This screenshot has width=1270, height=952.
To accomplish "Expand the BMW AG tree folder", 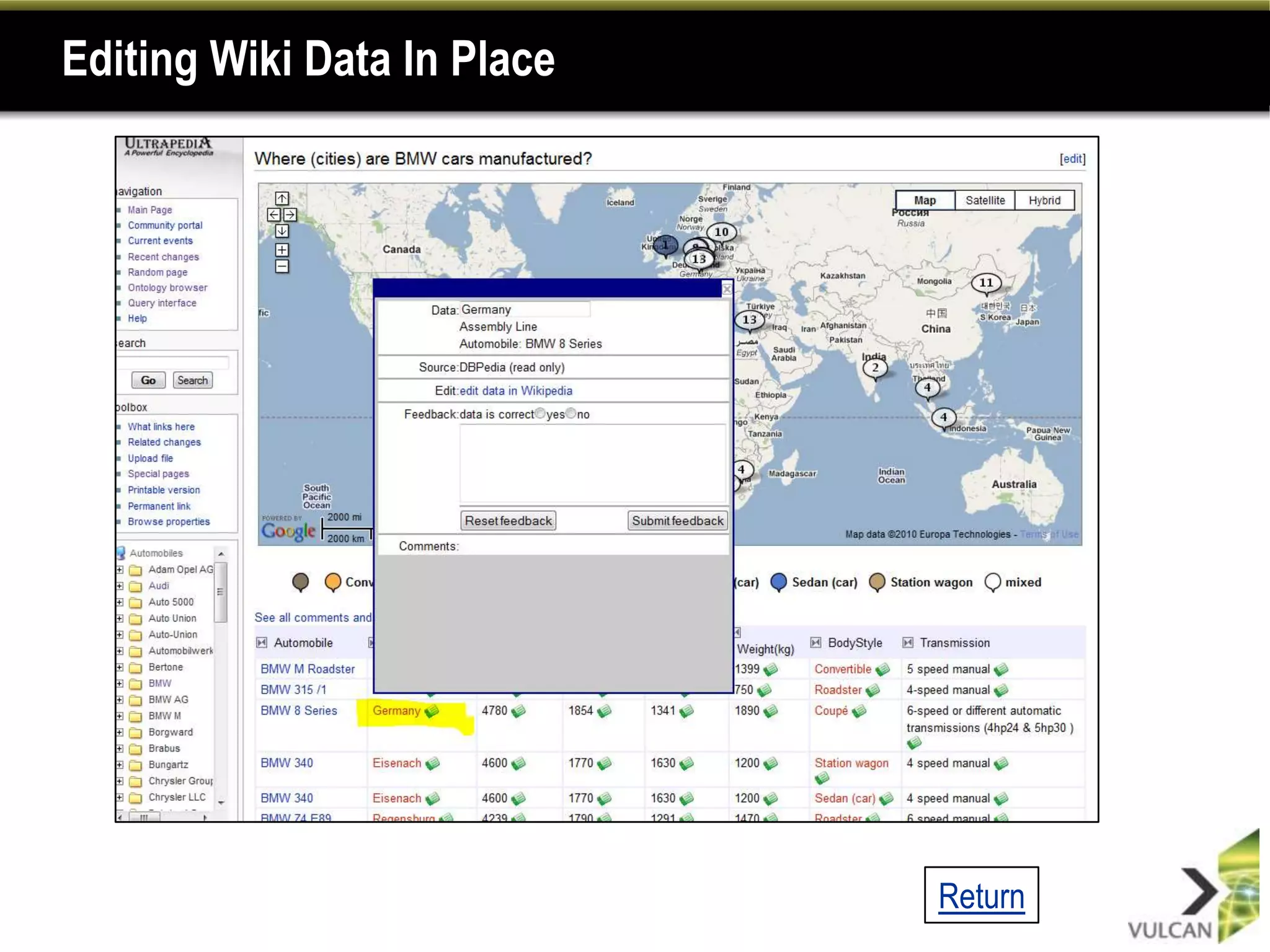I will point(120,700).
